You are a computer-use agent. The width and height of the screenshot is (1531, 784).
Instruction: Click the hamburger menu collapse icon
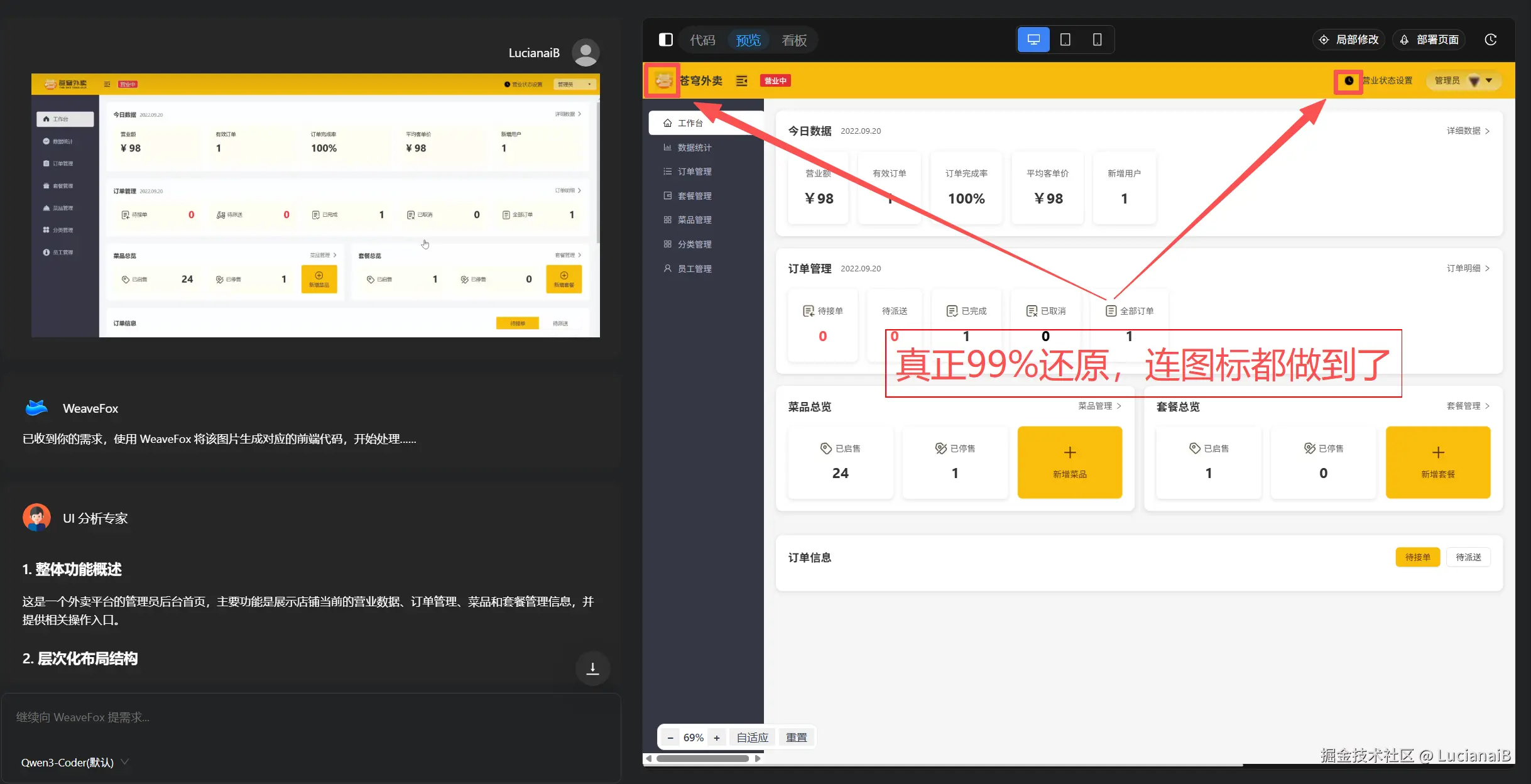[742, 80]
